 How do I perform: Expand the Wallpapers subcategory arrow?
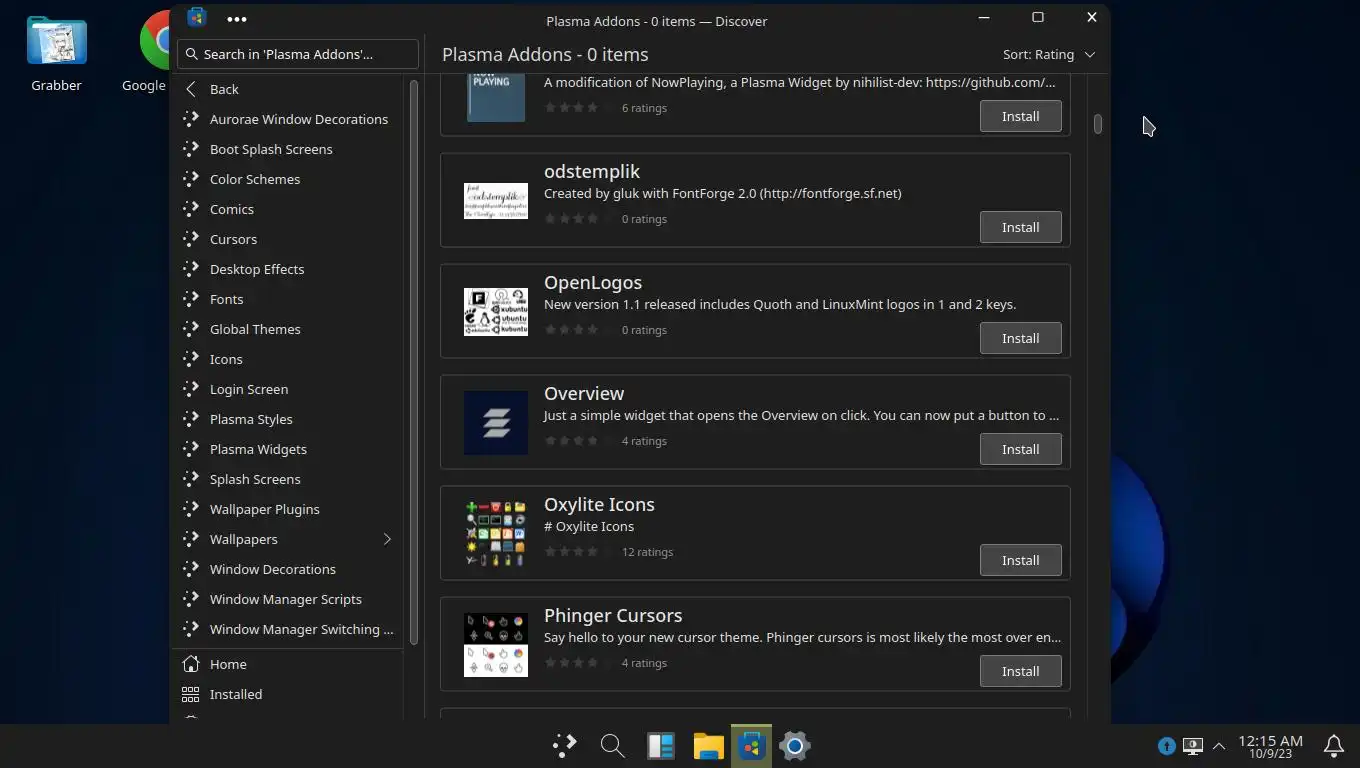pyautogui.click(x=387, y=539)
